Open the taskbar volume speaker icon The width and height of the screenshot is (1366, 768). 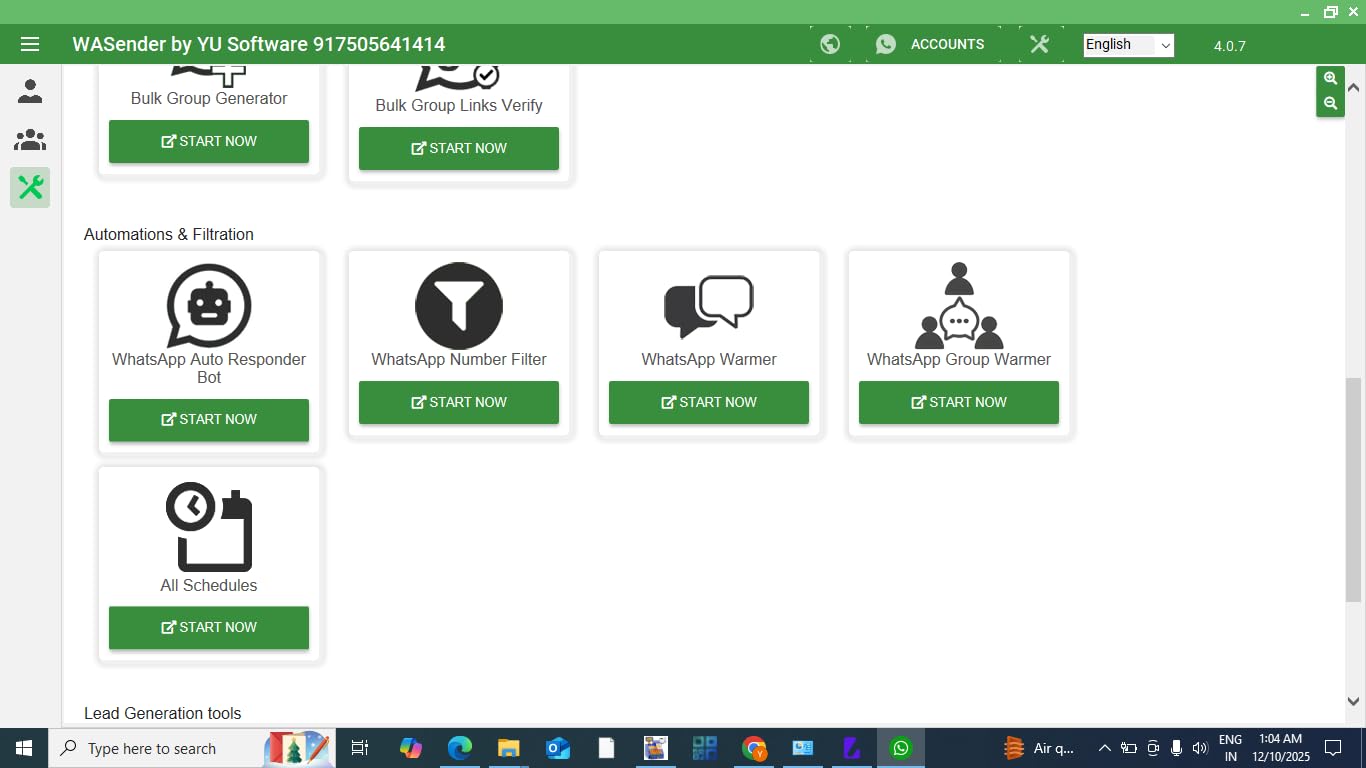[1200, 748]
